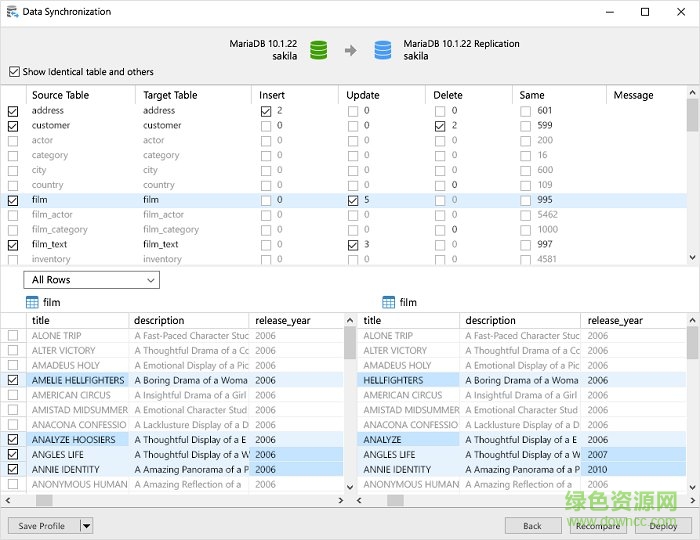Select the film_text row in table list
This screenshot has width=700, height=540.
coord(50,244)
